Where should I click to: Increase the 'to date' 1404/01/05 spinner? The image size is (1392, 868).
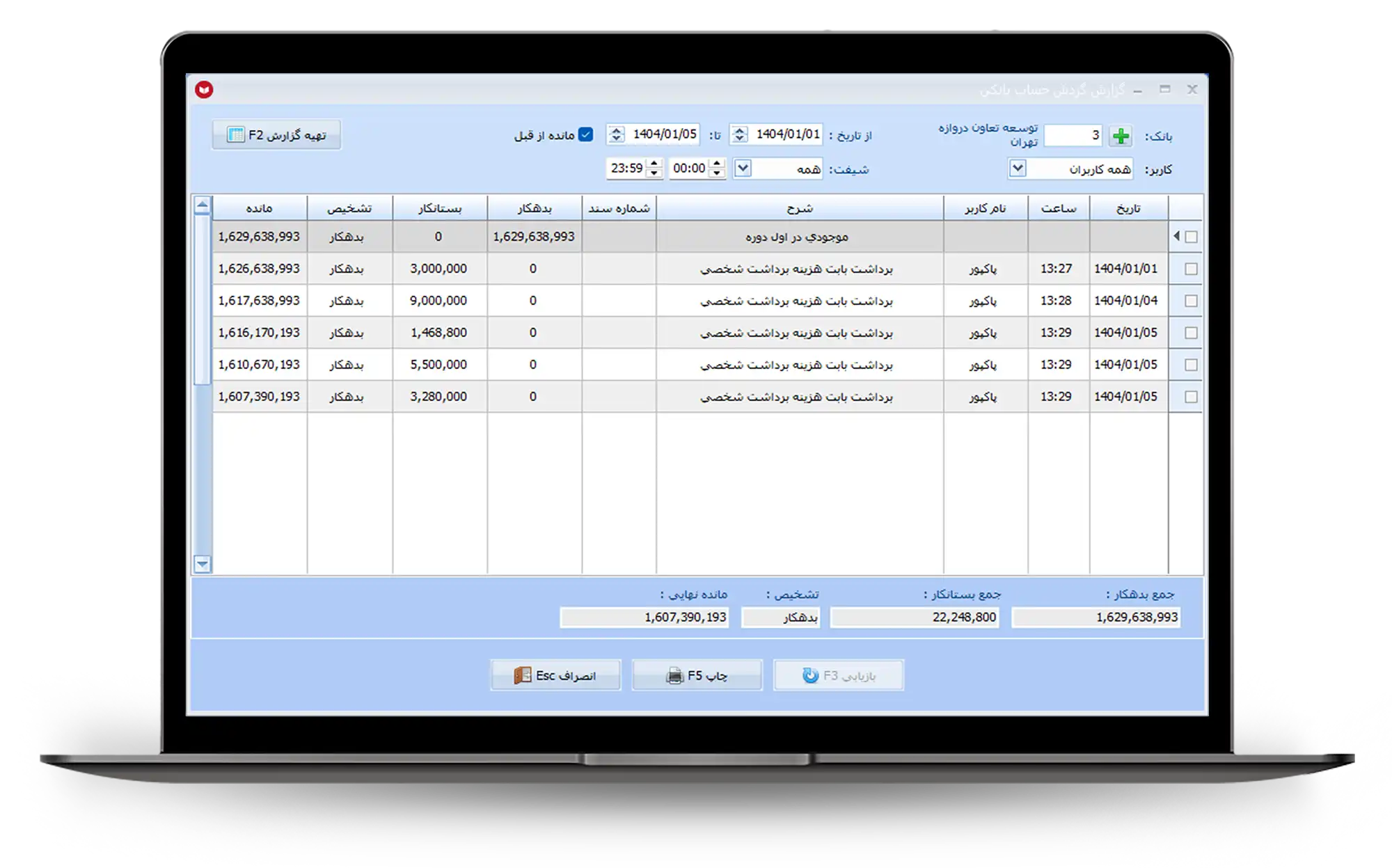(x=616, y=129)
